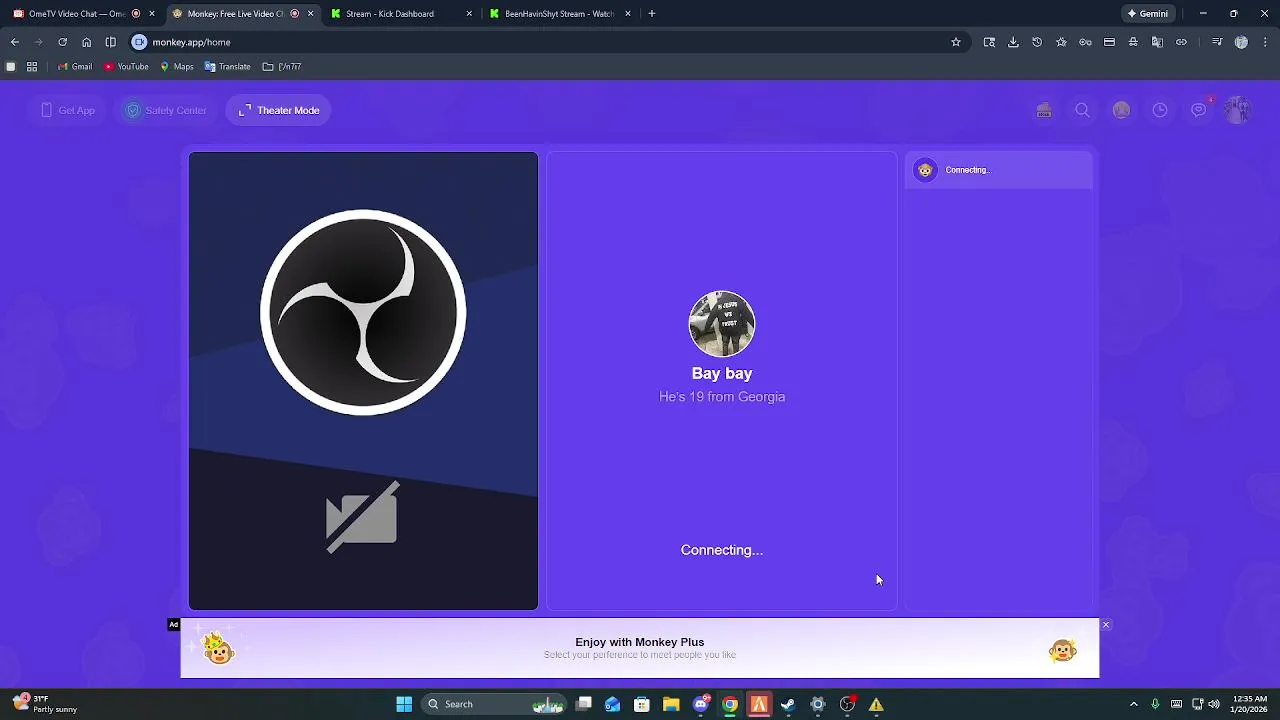
Task: Open the Gmail bookmark
Action: coord(75,67)
